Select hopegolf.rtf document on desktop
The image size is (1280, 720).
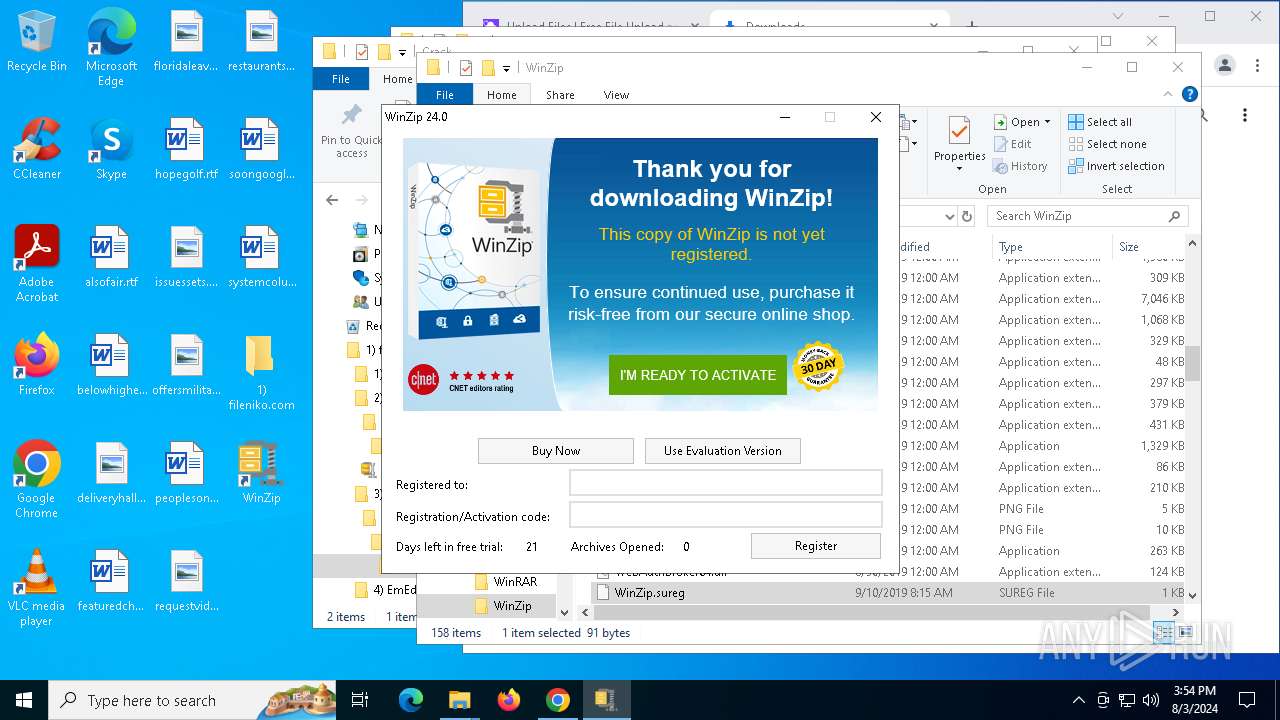[186, 150]
